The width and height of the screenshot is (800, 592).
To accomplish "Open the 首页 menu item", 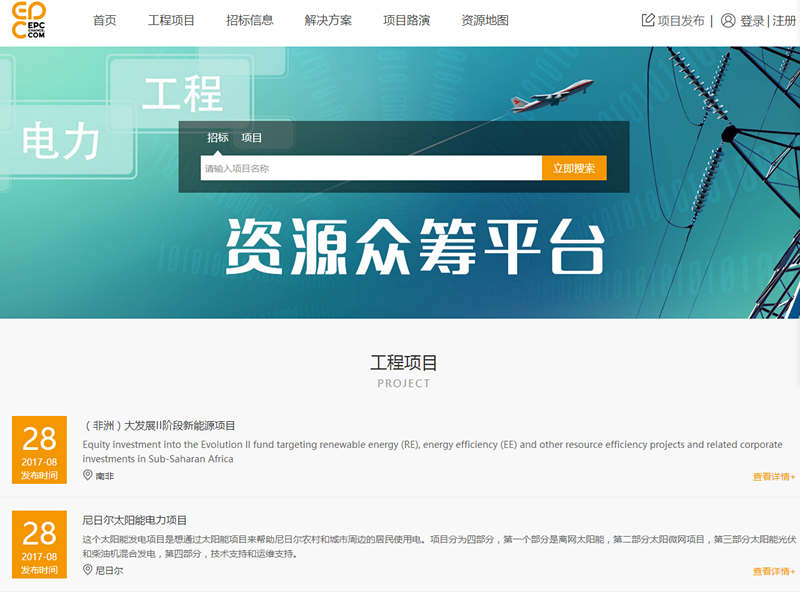I will pos(104,20).
